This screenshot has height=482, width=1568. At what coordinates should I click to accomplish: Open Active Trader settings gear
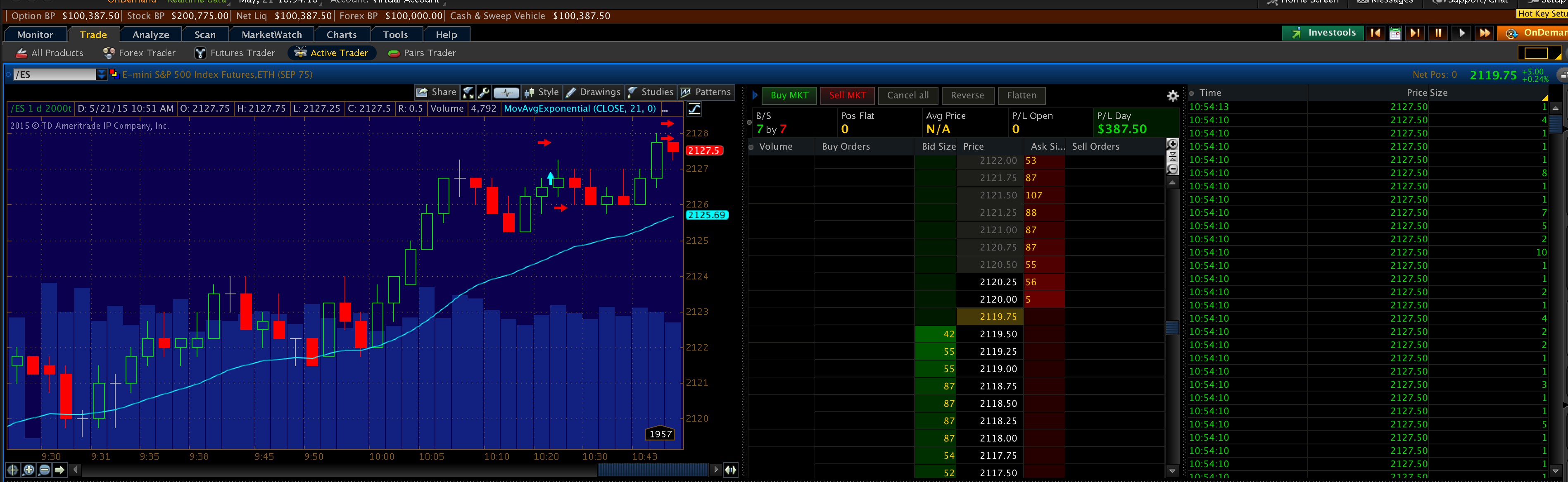[1172, 95]
